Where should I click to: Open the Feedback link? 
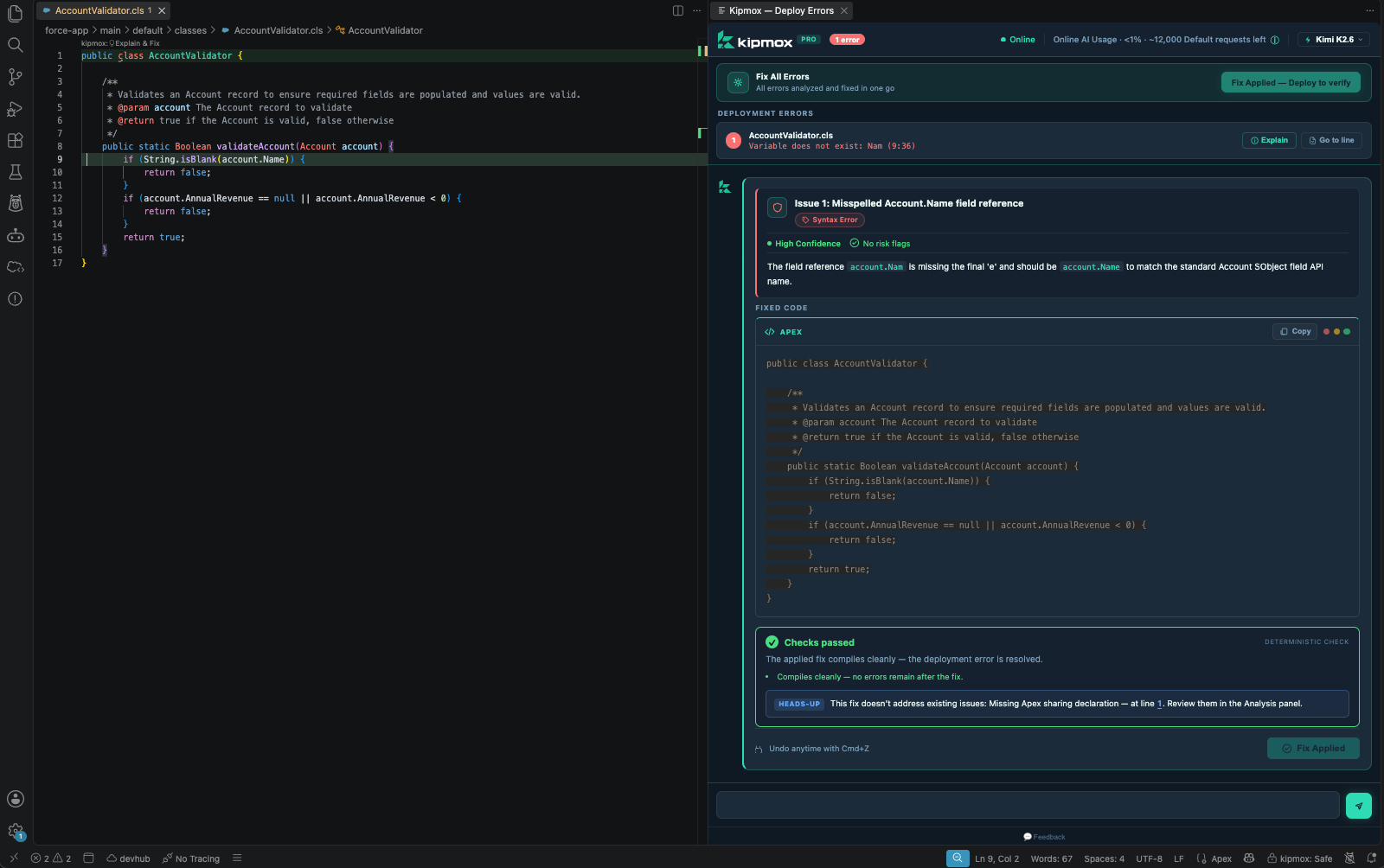click(1044, 837)
